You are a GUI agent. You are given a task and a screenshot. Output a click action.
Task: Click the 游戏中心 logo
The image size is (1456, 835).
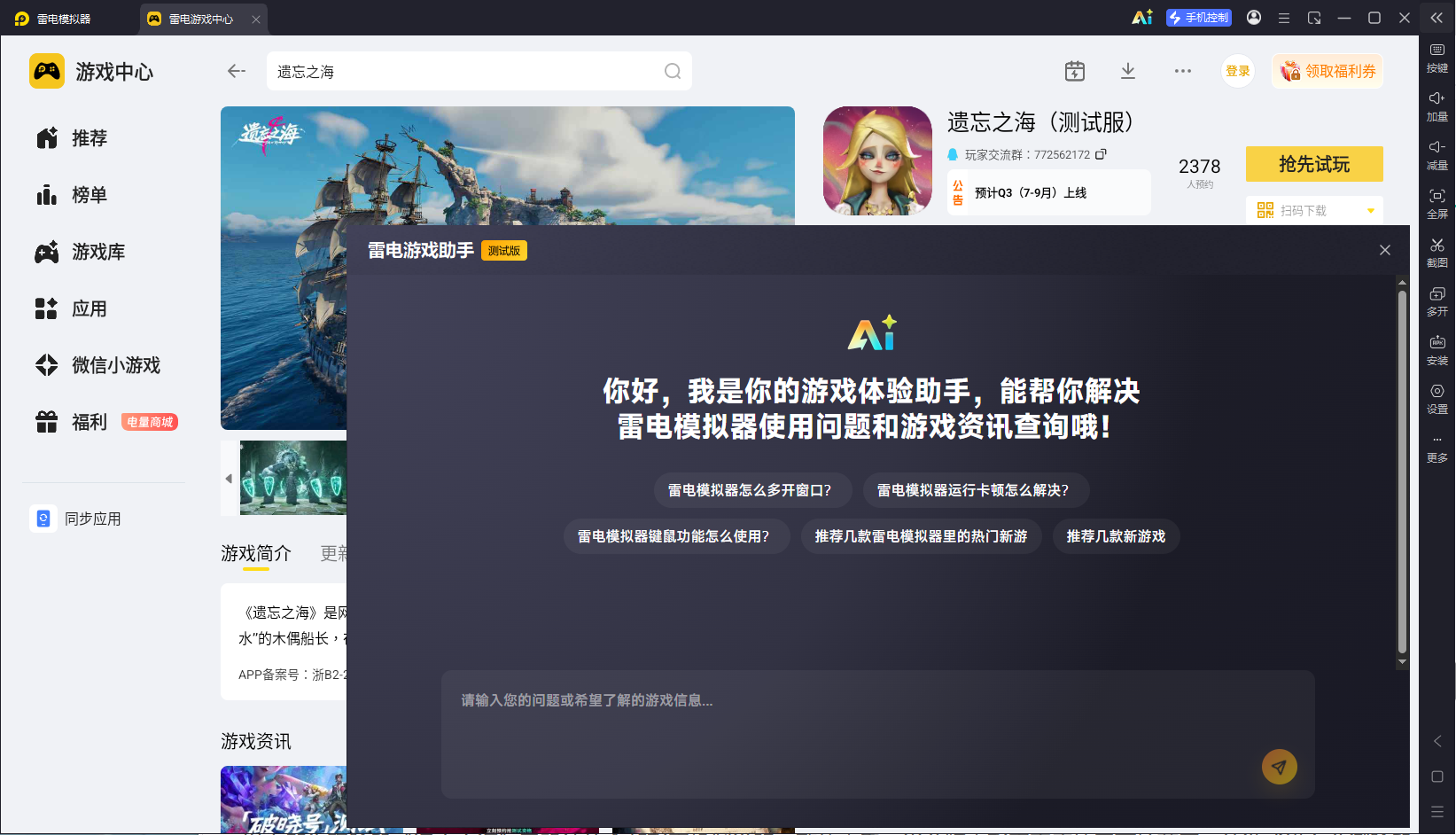pos(91,71)
